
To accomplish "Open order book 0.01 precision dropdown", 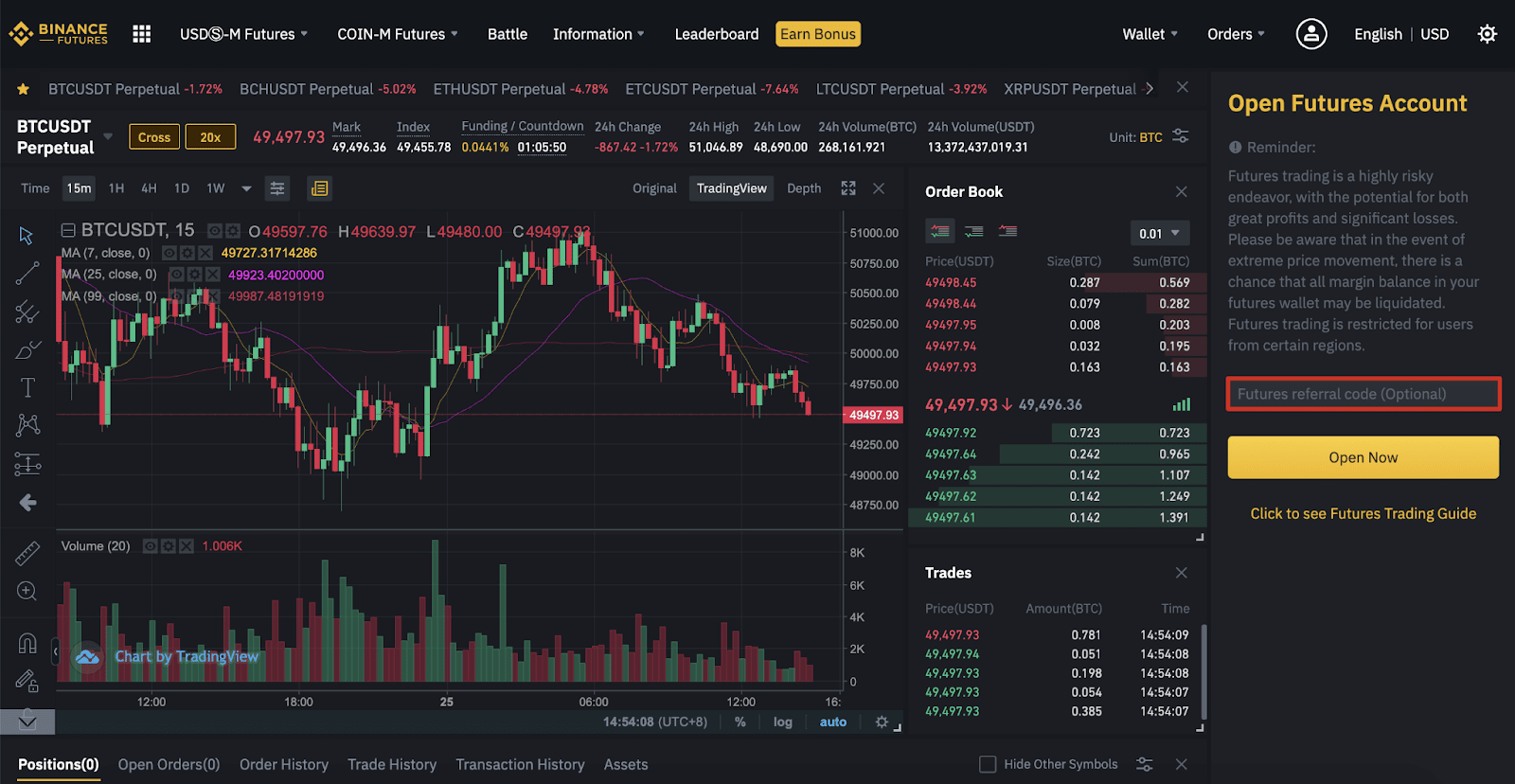I will [x=1160, y=233].
